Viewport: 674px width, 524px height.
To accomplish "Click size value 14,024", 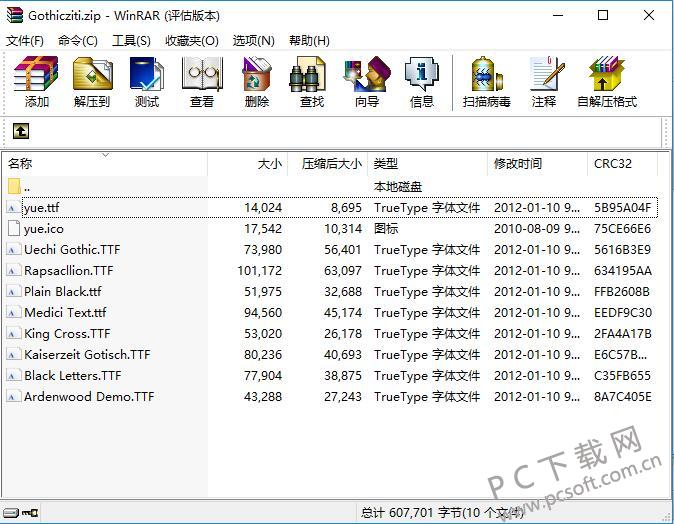I will 263,208.
